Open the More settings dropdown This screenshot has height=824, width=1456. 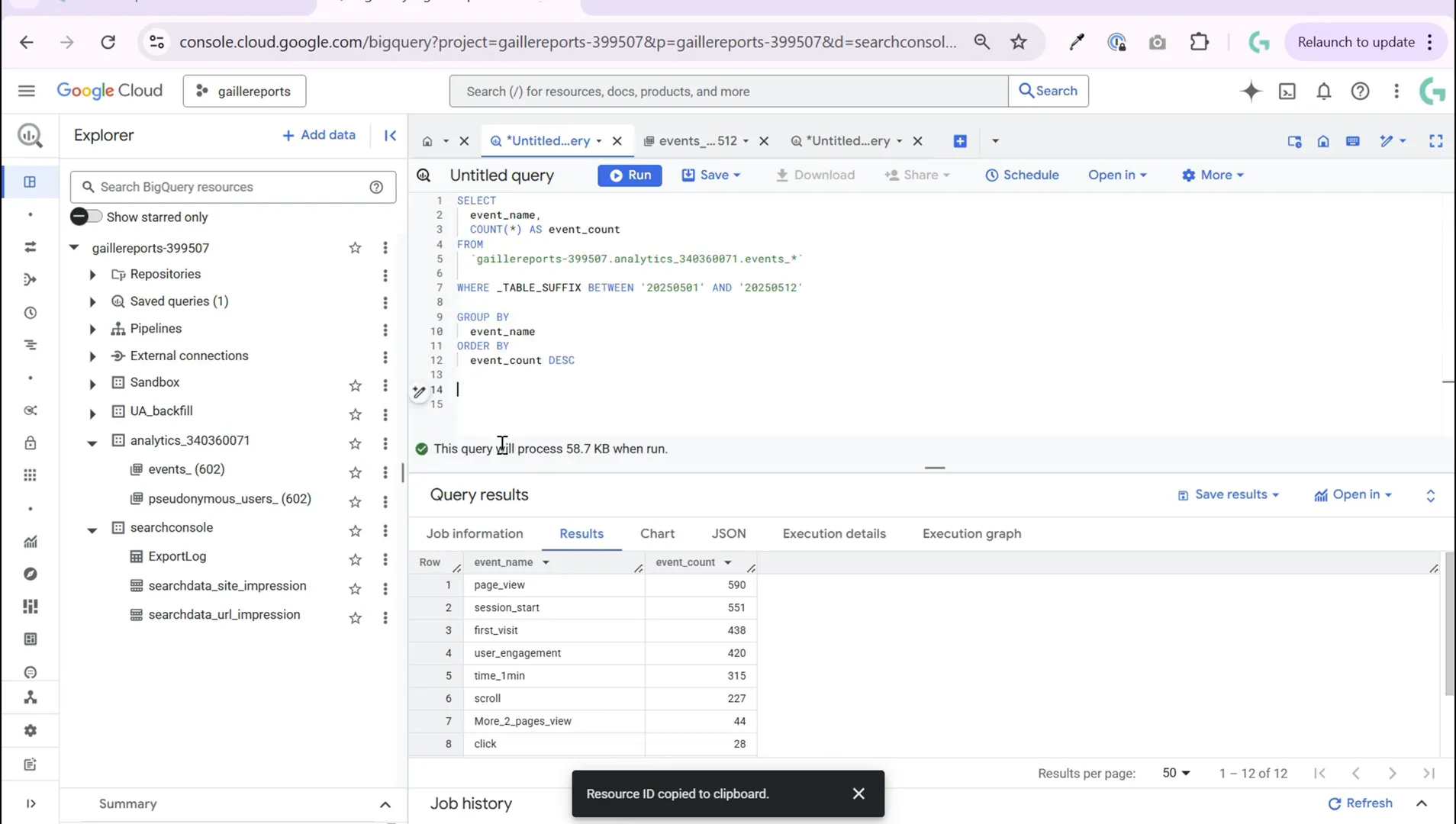tap(1213, 175)
